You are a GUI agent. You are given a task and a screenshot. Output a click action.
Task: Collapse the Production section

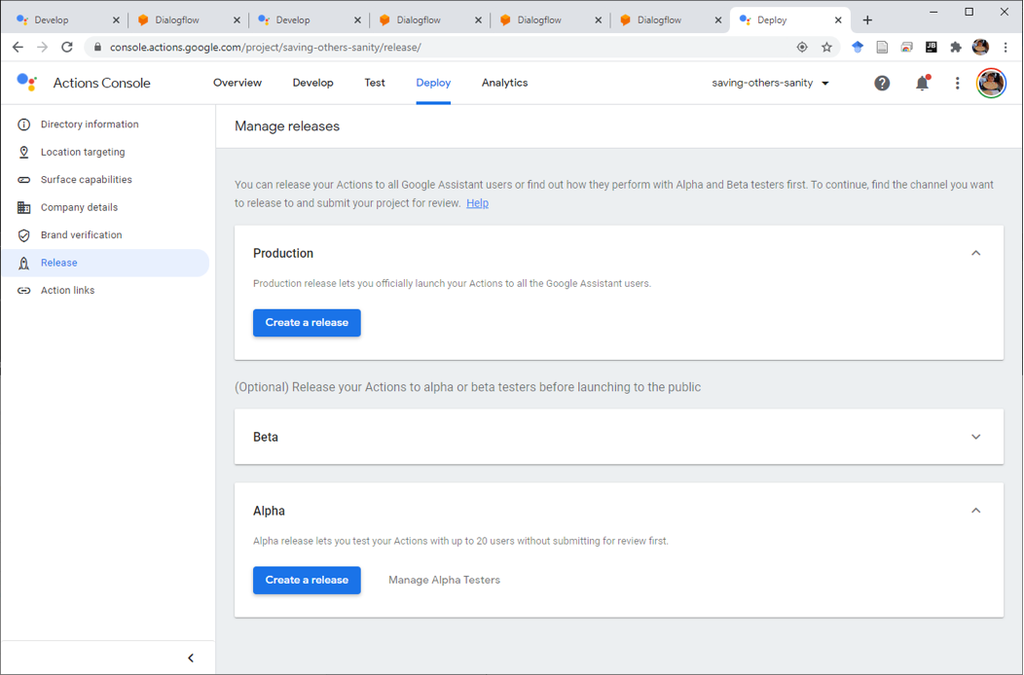(976, 253)
